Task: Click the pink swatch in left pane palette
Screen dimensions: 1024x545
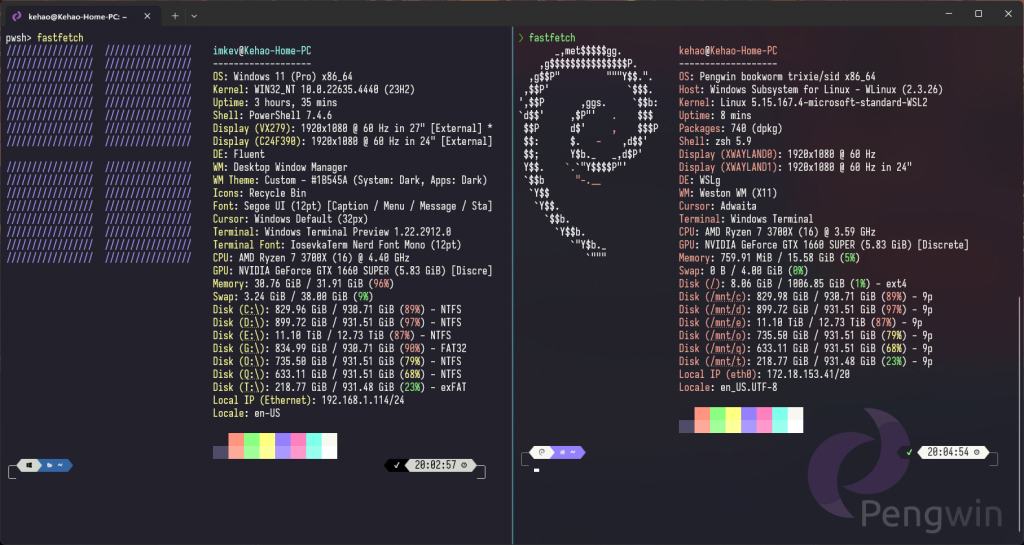Action: pyautogui.click(x=298, y=446)
